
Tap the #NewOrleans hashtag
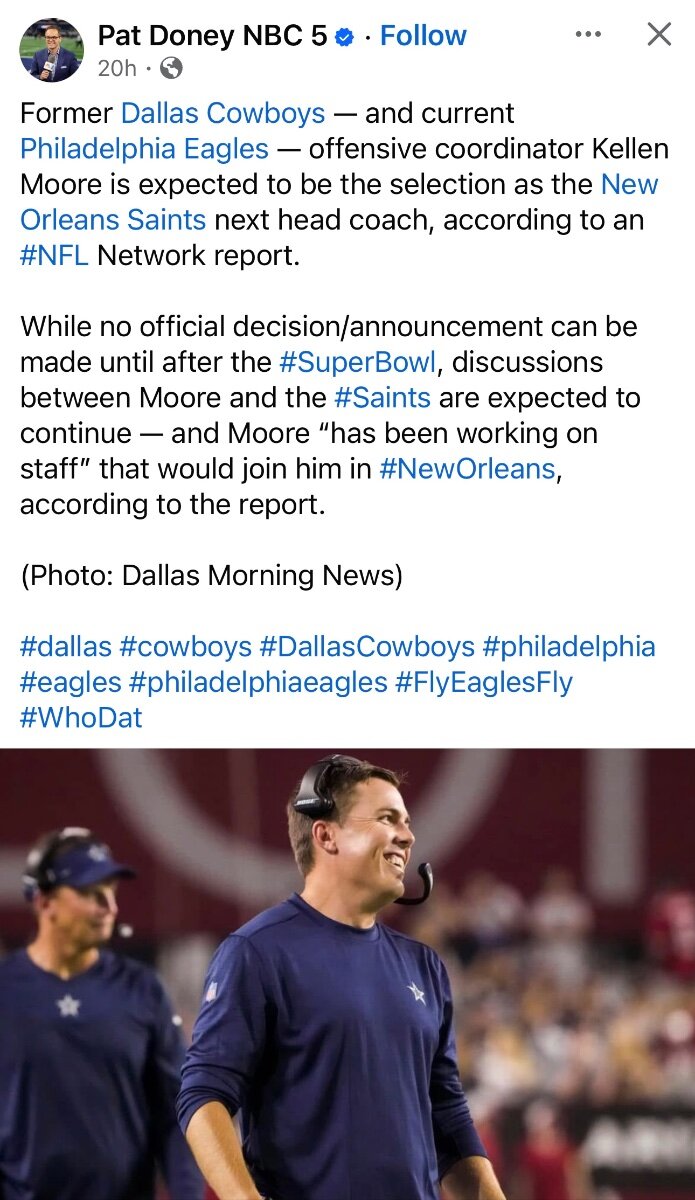(x=466, y=469)
